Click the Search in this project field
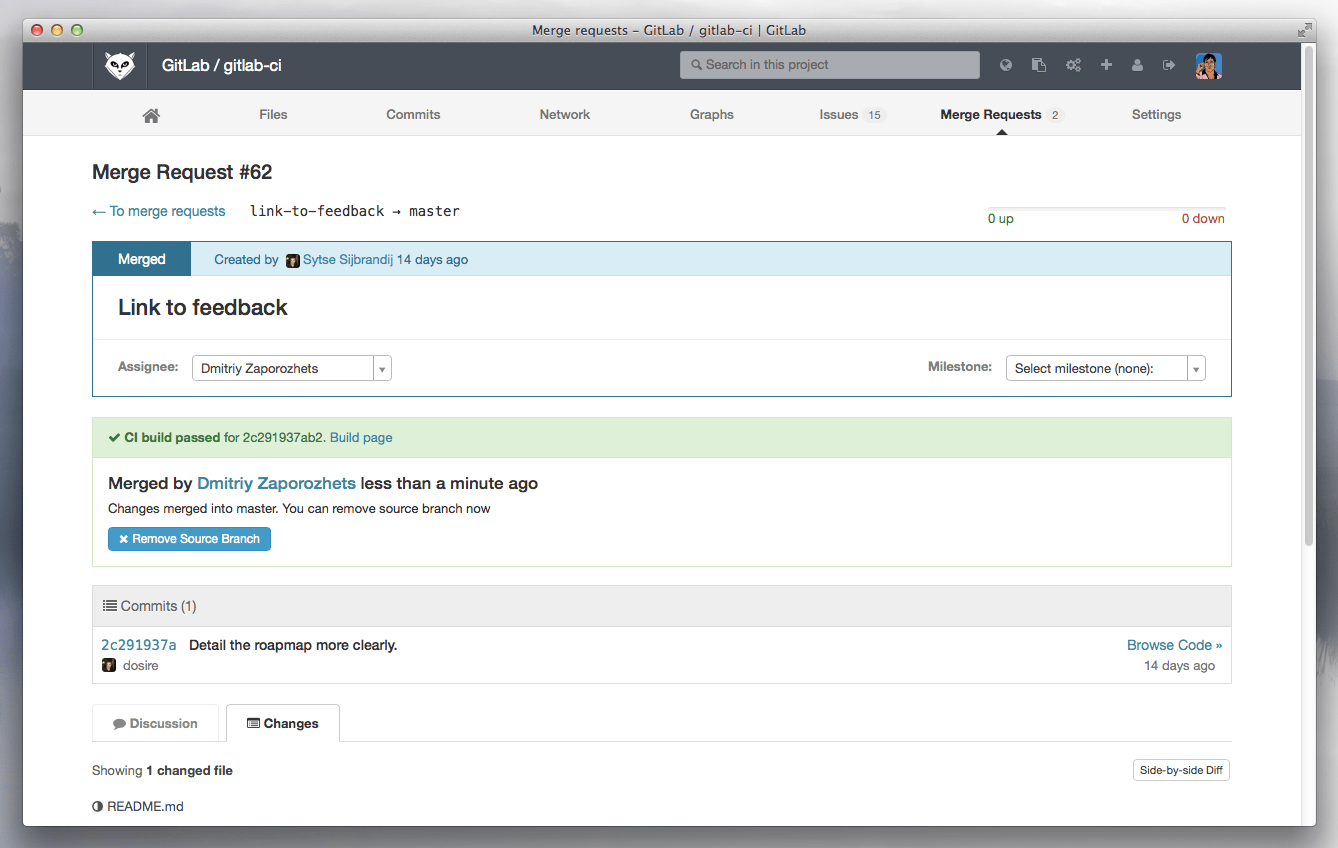 830,65
